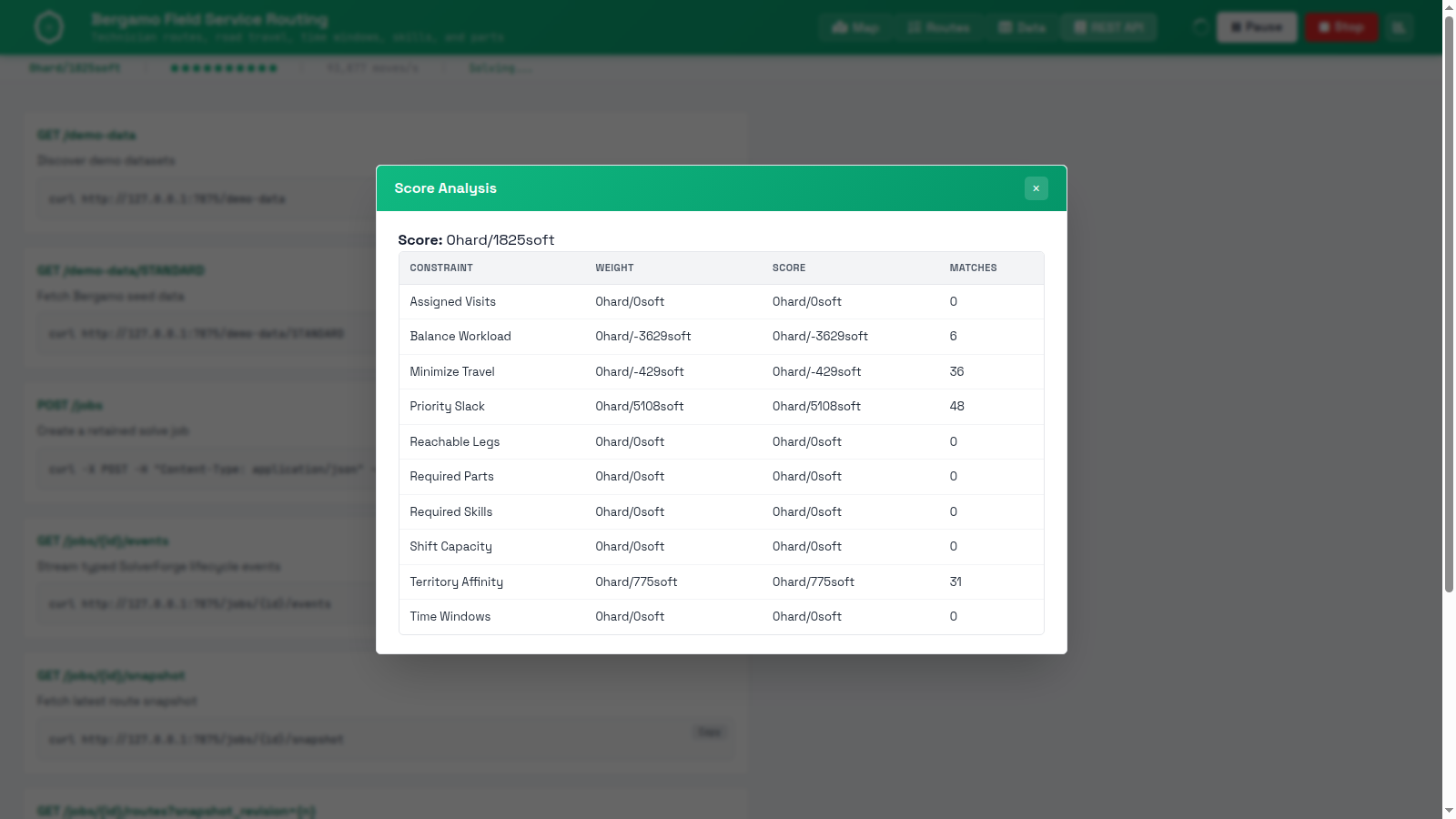
Task: Select the Time Windows constraint name
Action: pyautogui.click(x=450, y=617)
